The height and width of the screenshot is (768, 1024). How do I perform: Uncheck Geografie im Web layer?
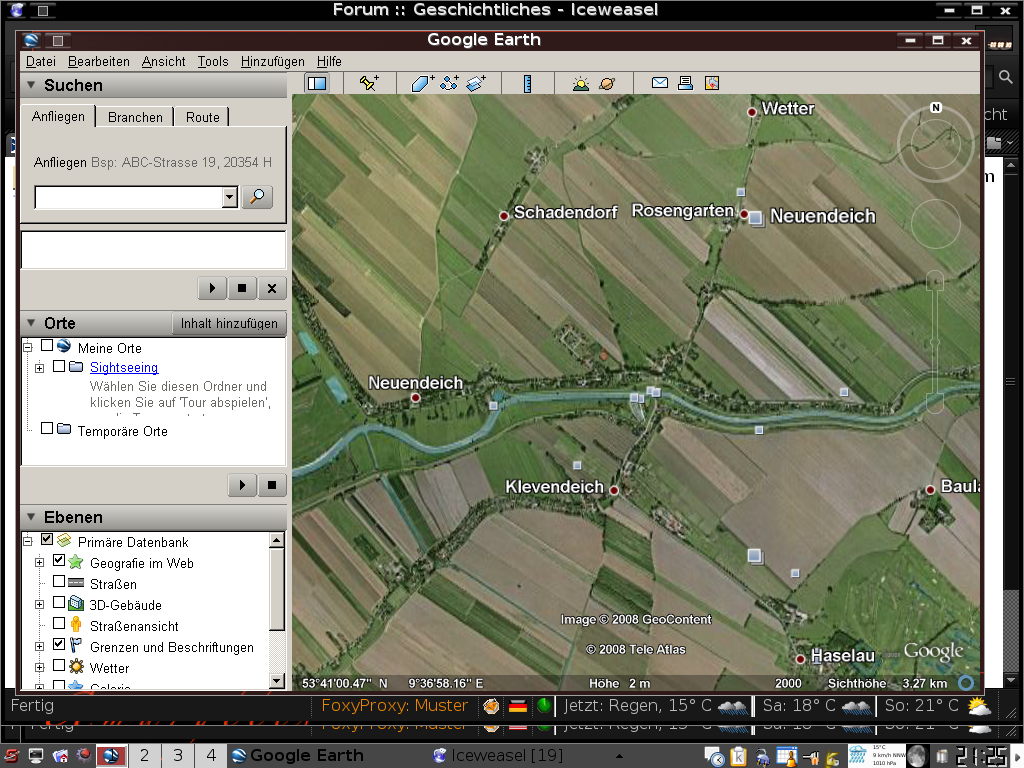click(59, 560)
